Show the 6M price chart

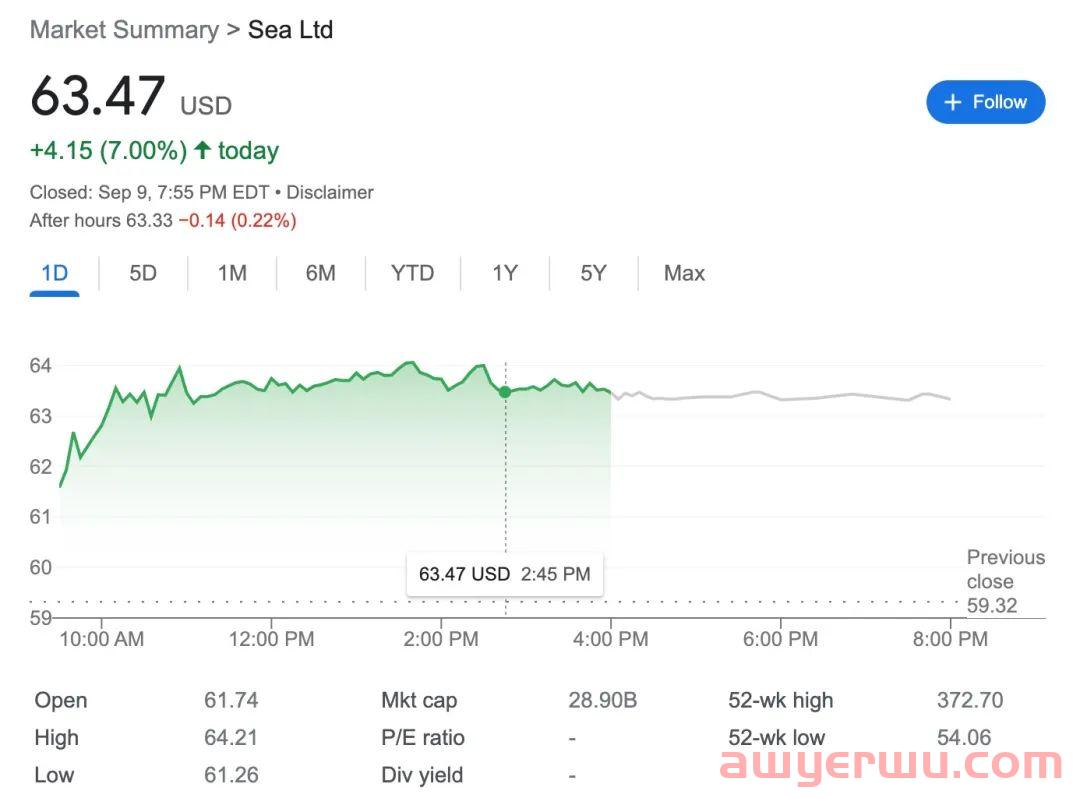[x=320, y=273]
